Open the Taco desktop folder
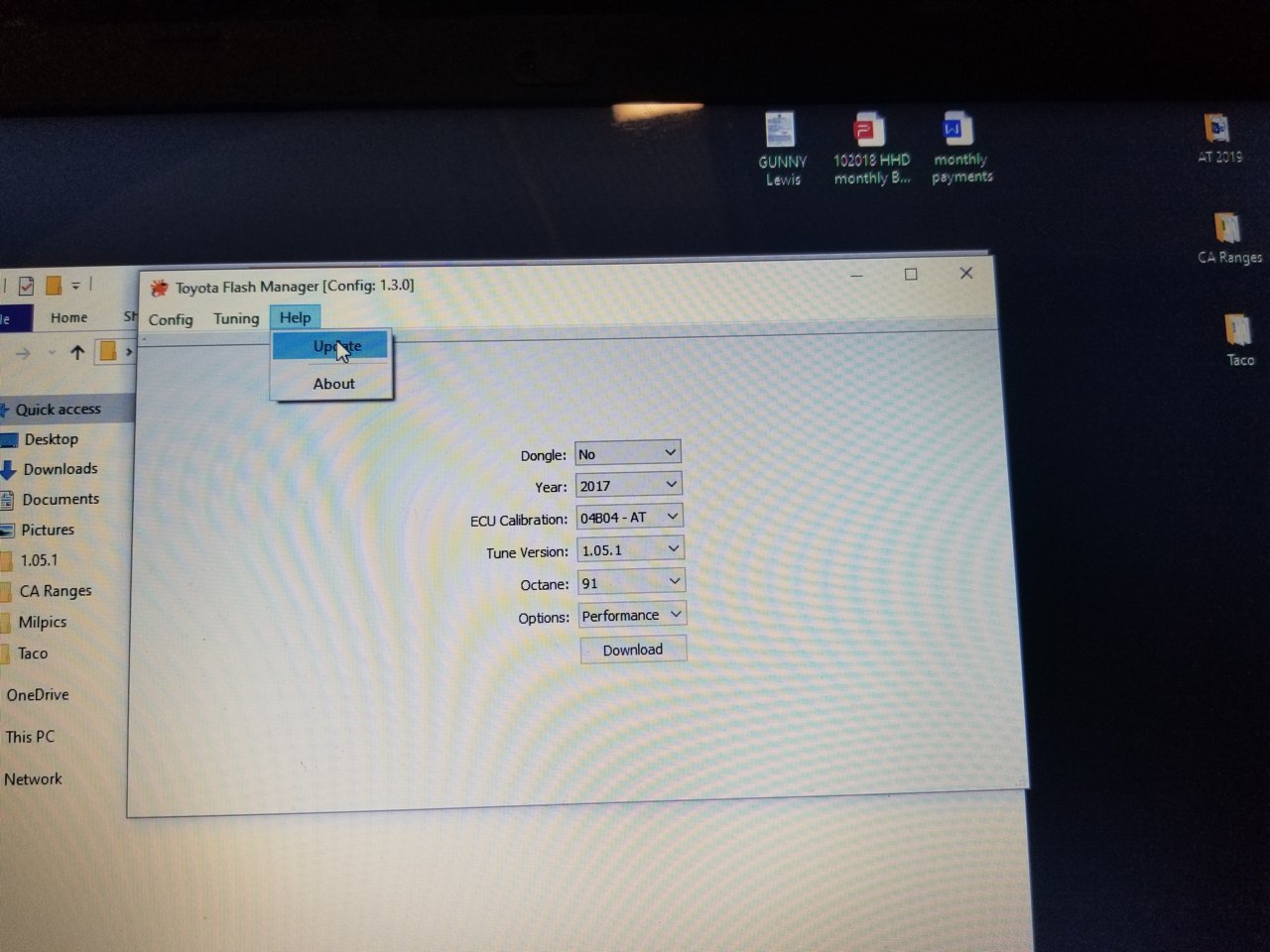The width and height of the screenshot is (1270, 952). click(x=1238, y=340)
